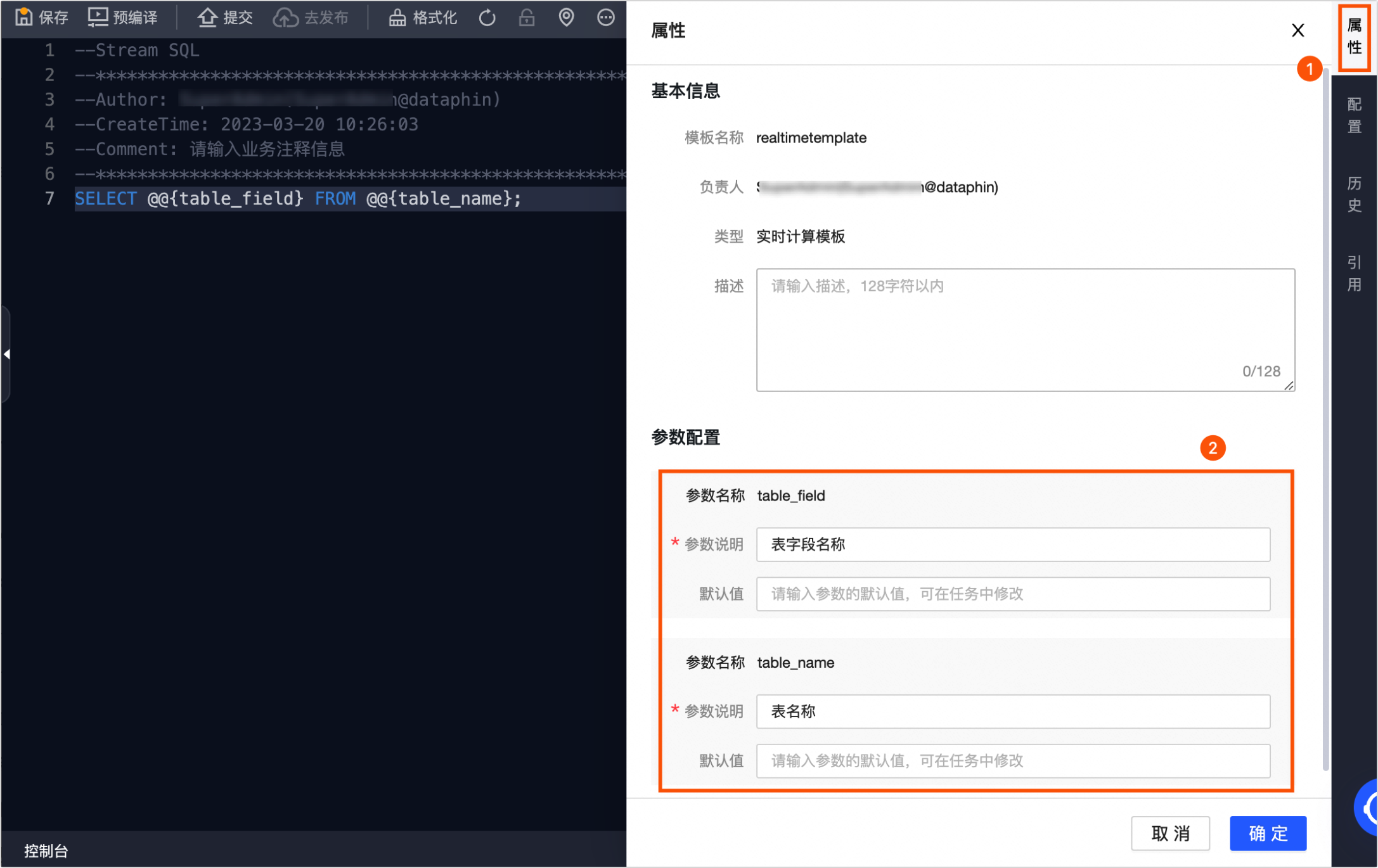The width and height of the screenshot is (1378, 868).
Task: Click the table_field default value input
Action: click(1013, 594)
